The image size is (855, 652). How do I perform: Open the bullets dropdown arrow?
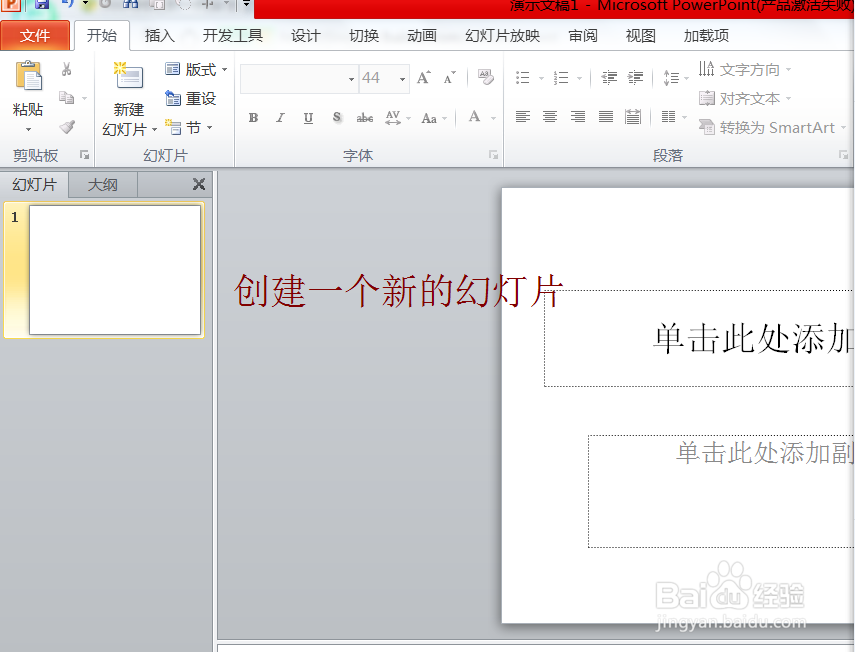tap(541, 79)
